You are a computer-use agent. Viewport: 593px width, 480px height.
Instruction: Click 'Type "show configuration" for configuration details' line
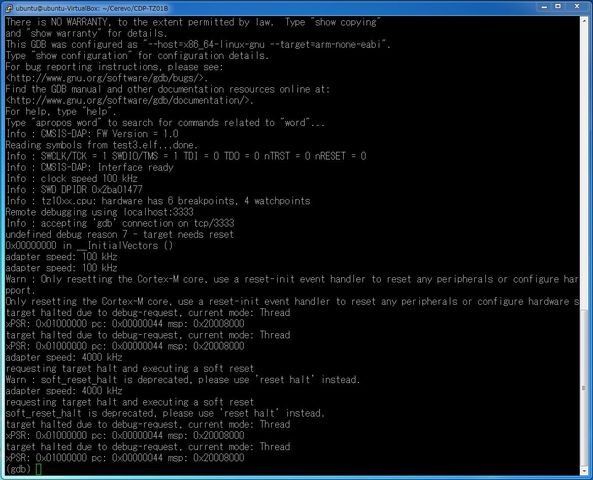[137, 56]
